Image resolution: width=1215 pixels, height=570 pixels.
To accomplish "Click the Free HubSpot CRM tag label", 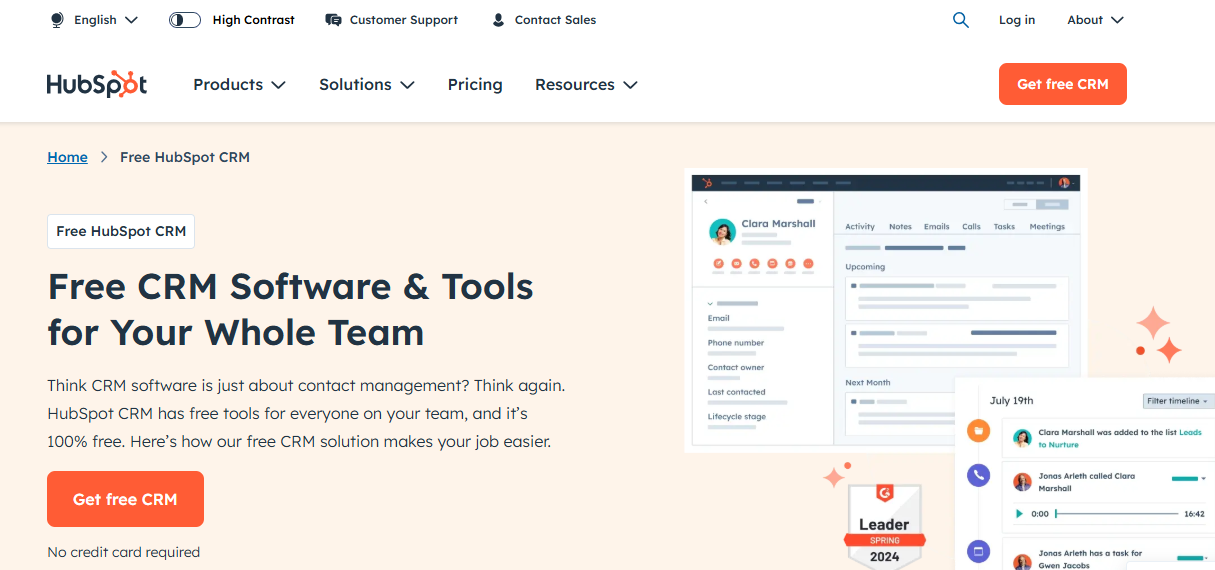I will (x=121, y=231).
